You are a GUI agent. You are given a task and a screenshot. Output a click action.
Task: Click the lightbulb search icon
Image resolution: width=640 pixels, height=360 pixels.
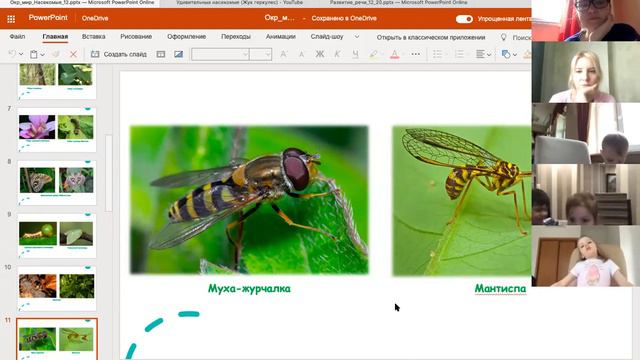pyautogui.click(x=503, y=37)
